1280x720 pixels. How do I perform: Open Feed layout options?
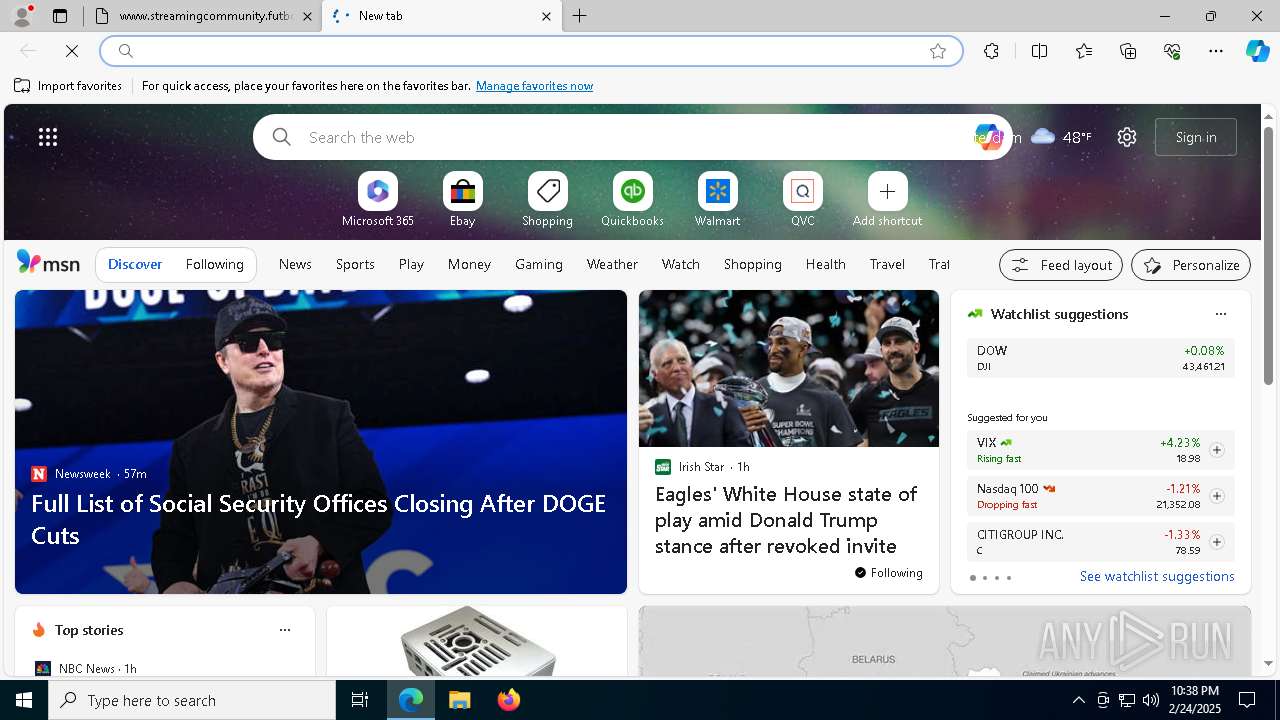click(1061, 265)
